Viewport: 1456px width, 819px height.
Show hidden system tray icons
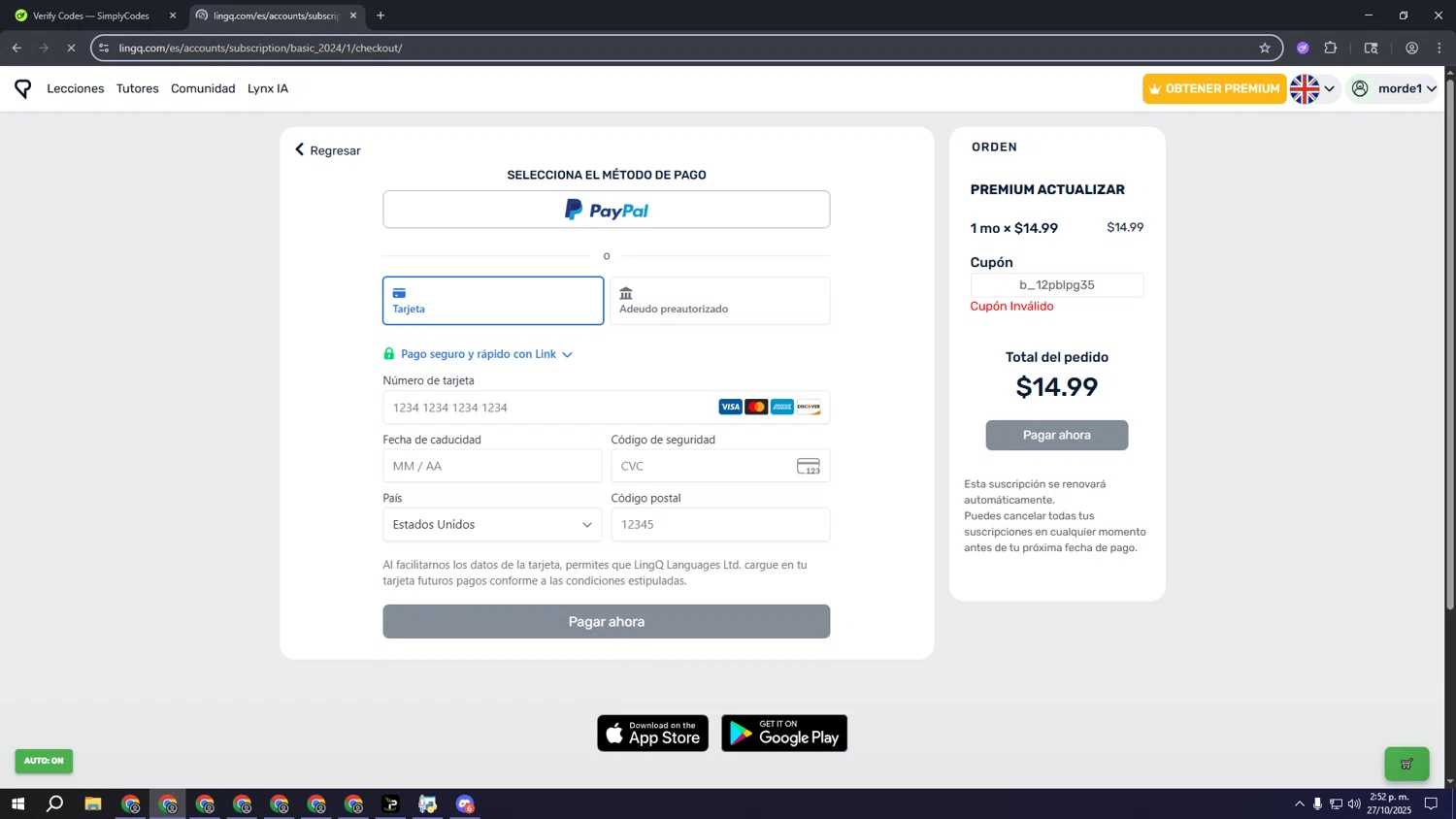click(1299, 803)
